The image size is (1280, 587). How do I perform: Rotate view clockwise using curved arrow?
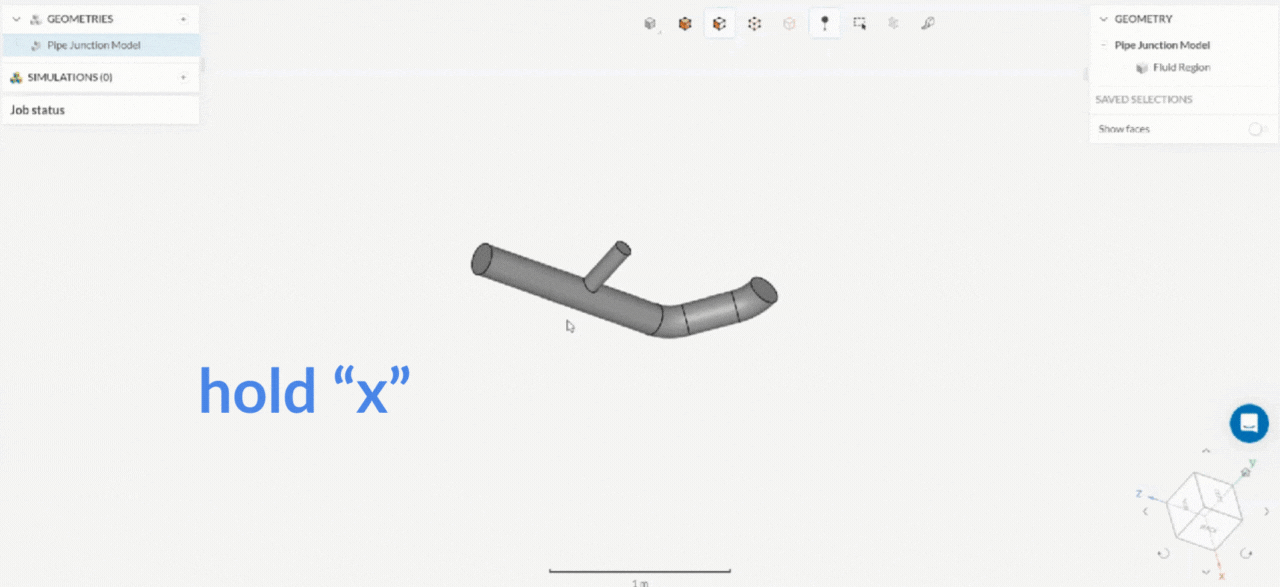click(1246, 553)
